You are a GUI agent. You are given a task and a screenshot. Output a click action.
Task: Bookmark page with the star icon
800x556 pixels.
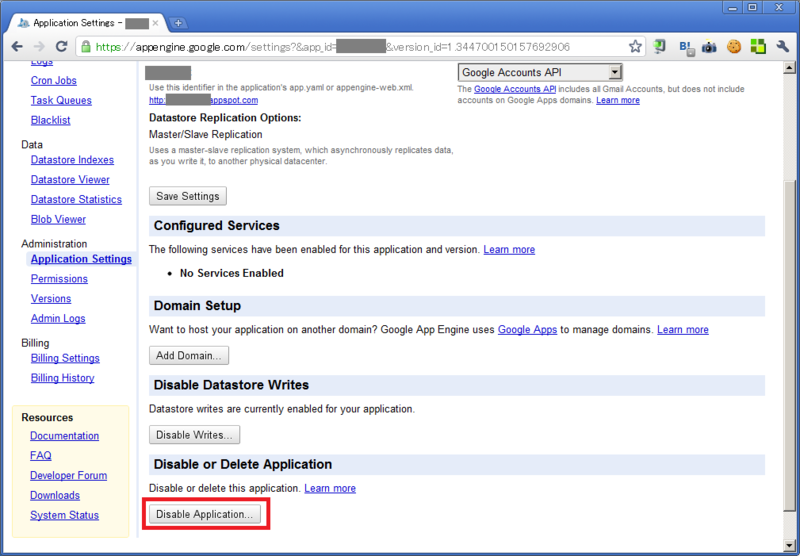tap(635, 46)
